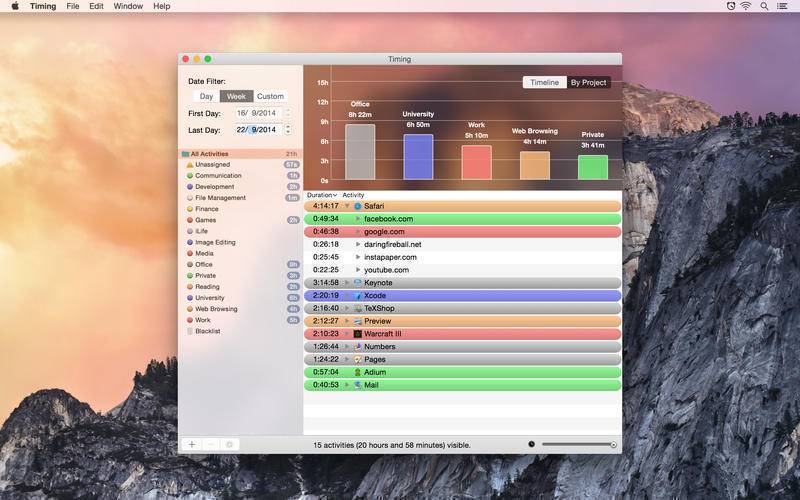Open the gear settings button in sidebar footer
This screenshot has width=800, height=500.
pyautogui.click(x=230, y=444)
